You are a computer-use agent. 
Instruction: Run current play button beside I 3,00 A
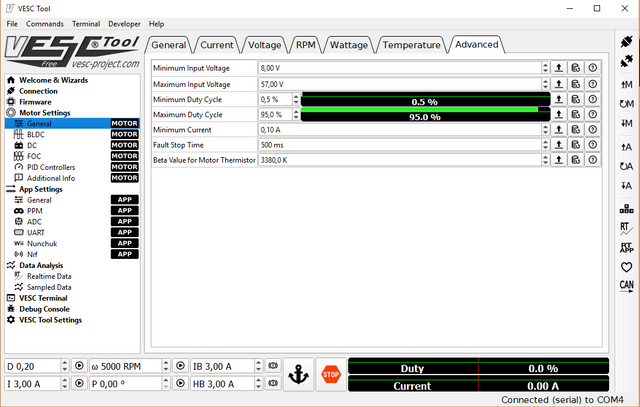[79, 383]
